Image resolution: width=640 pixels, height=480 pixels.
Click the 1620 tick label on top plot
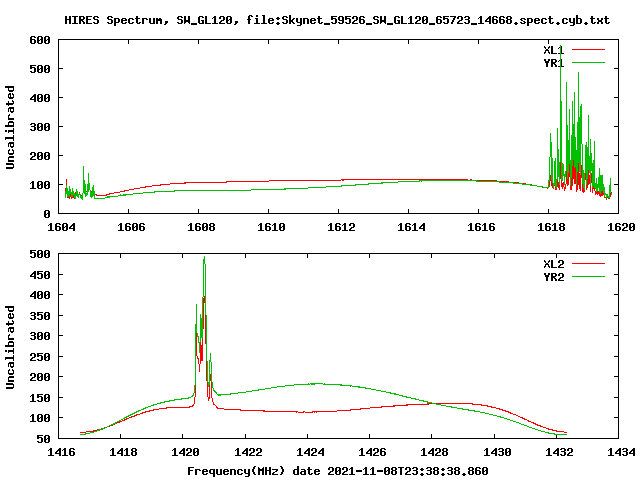(621, 227)
